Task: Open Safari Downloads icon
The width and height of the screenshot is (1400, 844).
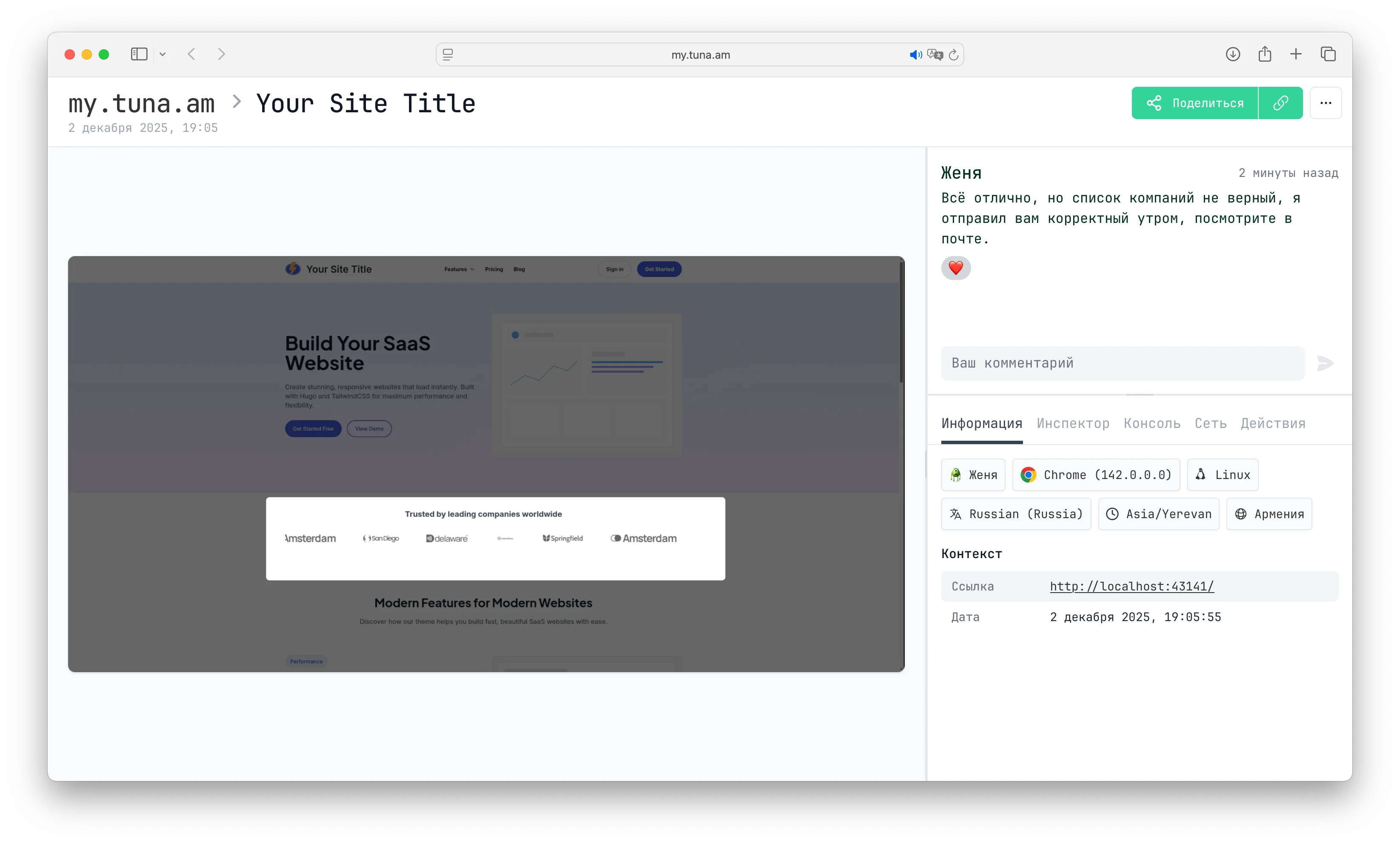Action: click(x=1232, y=54)
